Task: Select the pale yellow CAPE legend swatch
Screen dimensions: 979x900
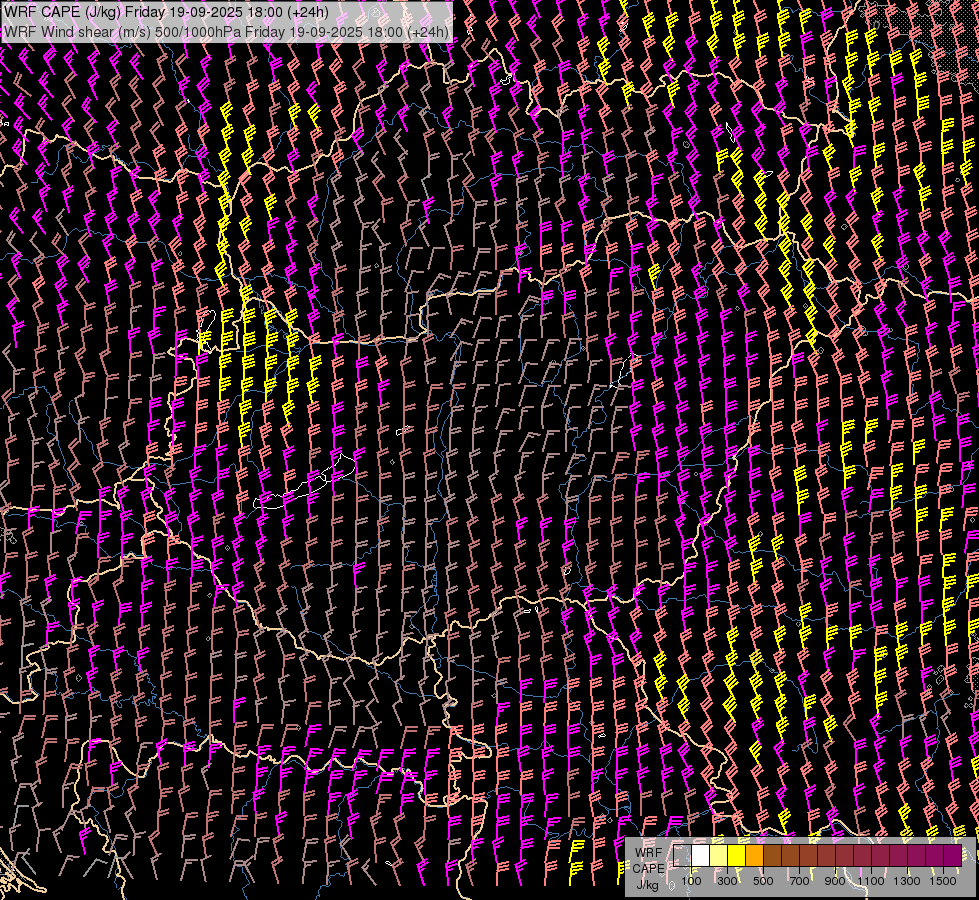Action: 719,856
